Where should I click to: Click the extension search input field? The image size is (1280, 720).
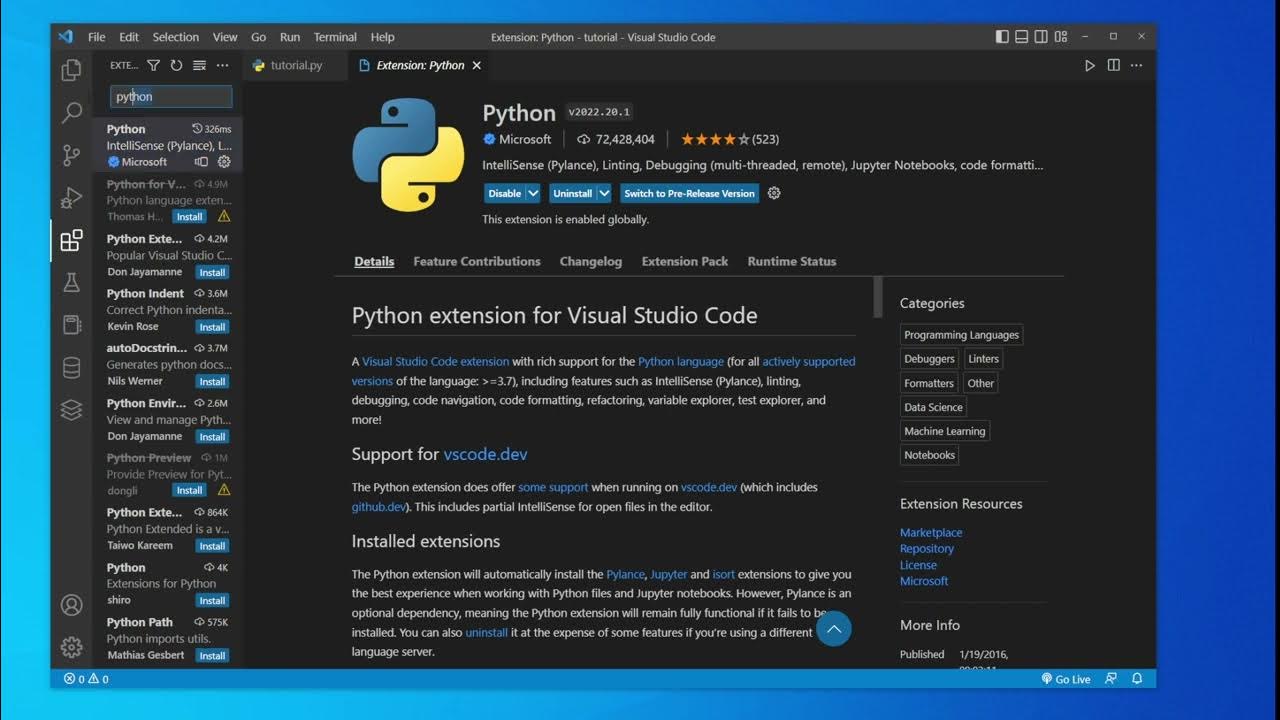coord(171,97)
